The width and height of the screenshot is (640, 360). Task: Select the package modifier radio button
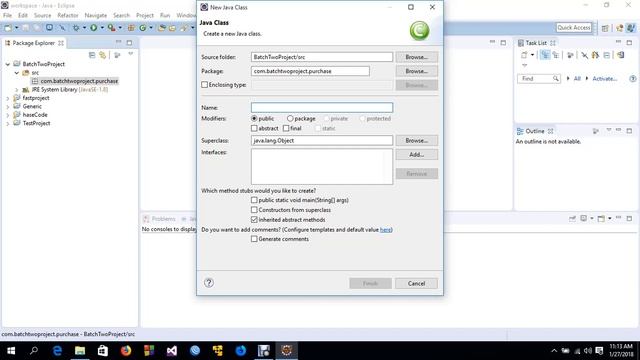pos(290,118)
